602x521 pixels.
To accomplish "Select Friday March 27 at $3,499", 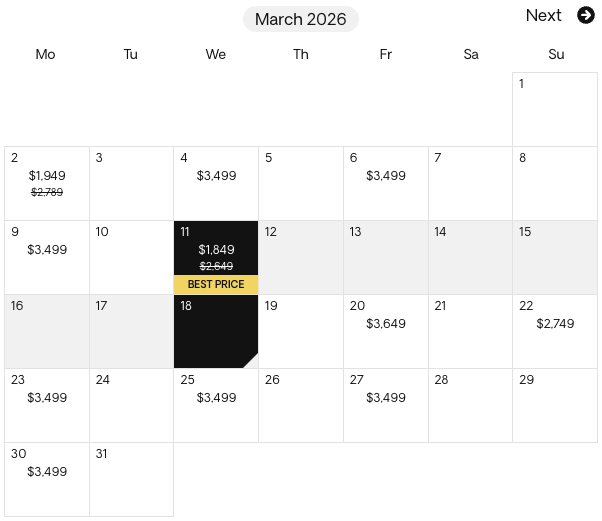I will [x=386, y=406].
